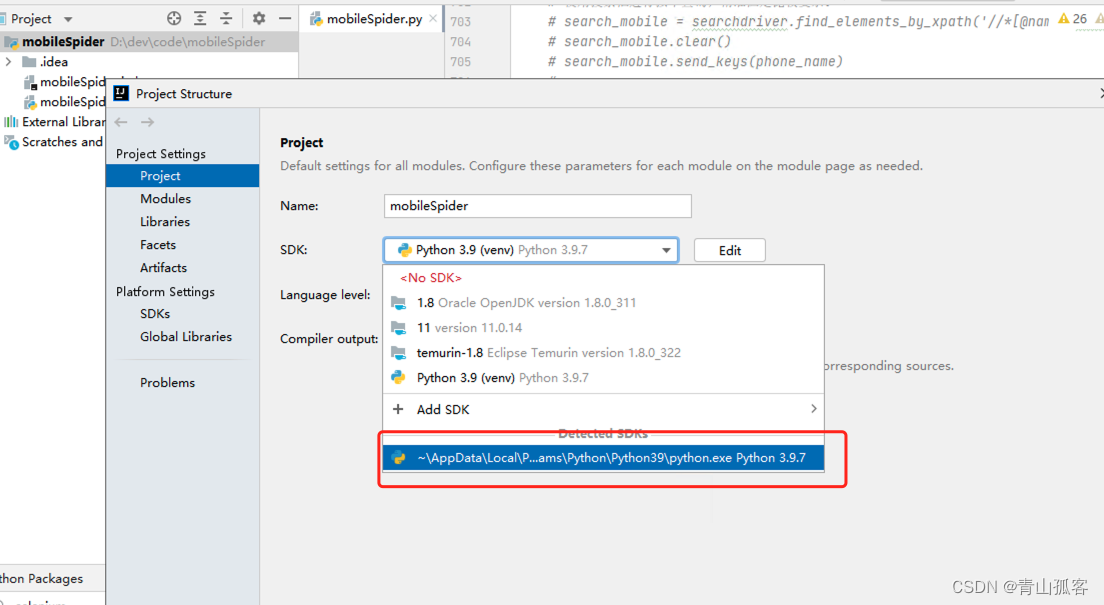Image resolution: width=1104 pixels, height=605 pixels.
Task: Hide the Project tool window
Action: click(284, 18)
